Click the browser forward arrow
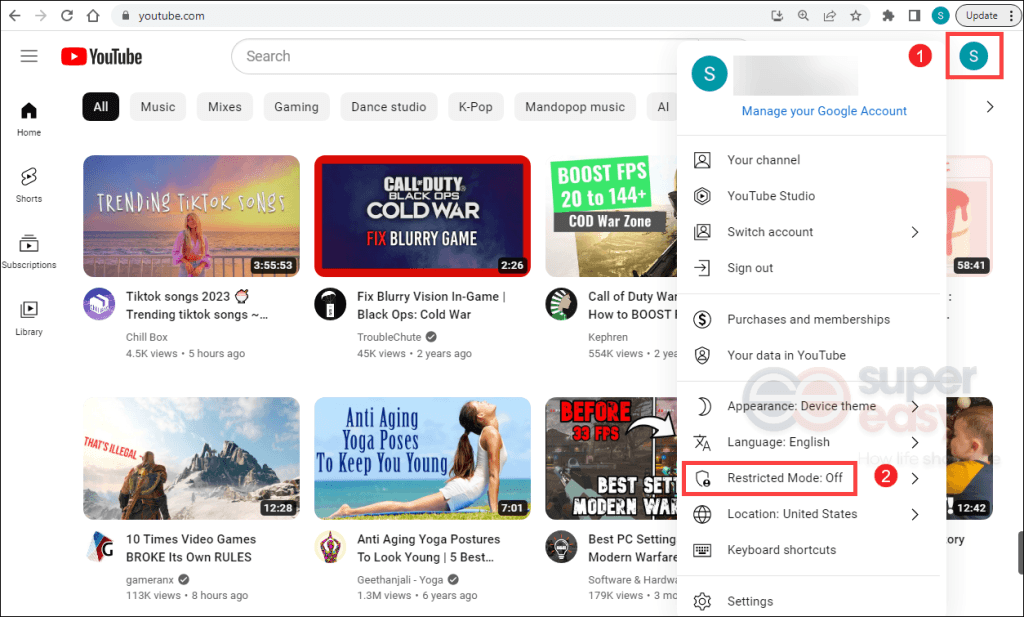Image resolution: width=1024 pixels, height=617 pixels. 40,16
